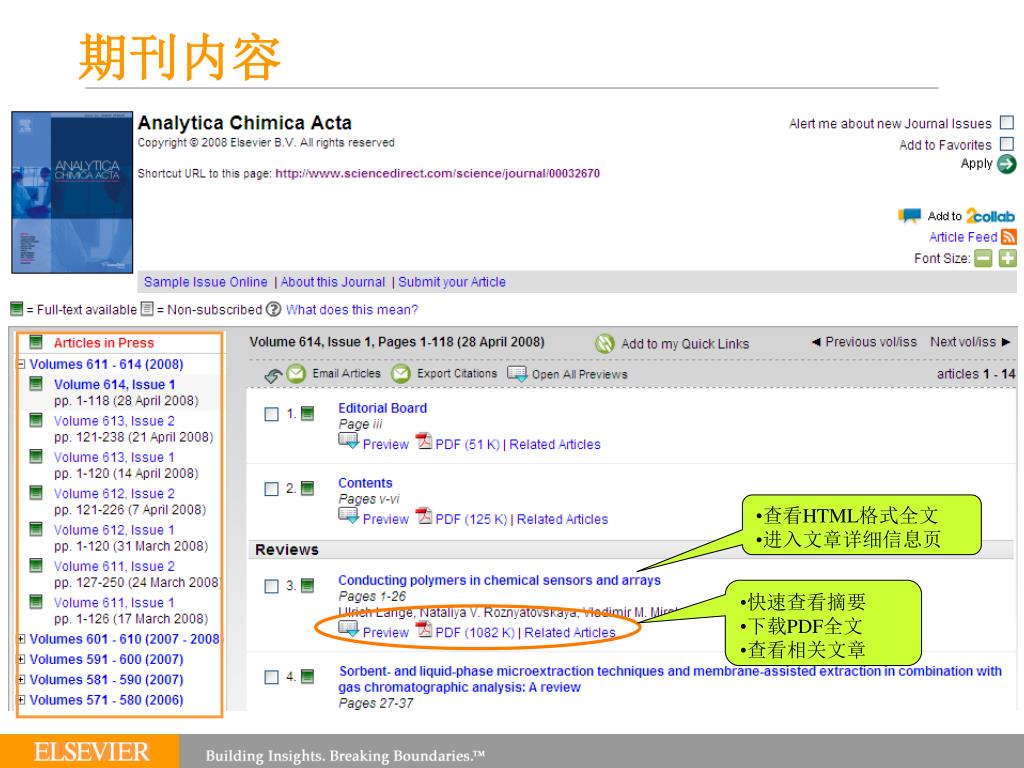
Task: Click the Open All Previews icon
Action: tap(517, 374)
